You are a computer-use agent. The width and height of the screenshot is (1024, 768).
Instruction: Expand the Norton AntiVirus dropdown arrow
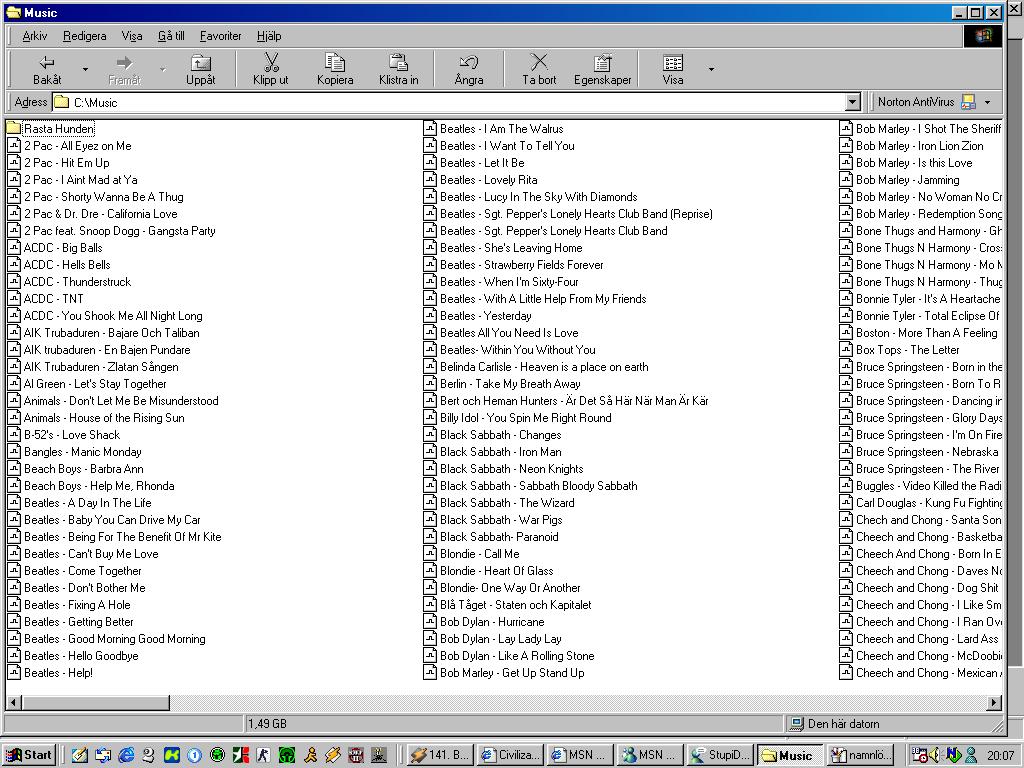coord(987,103)
